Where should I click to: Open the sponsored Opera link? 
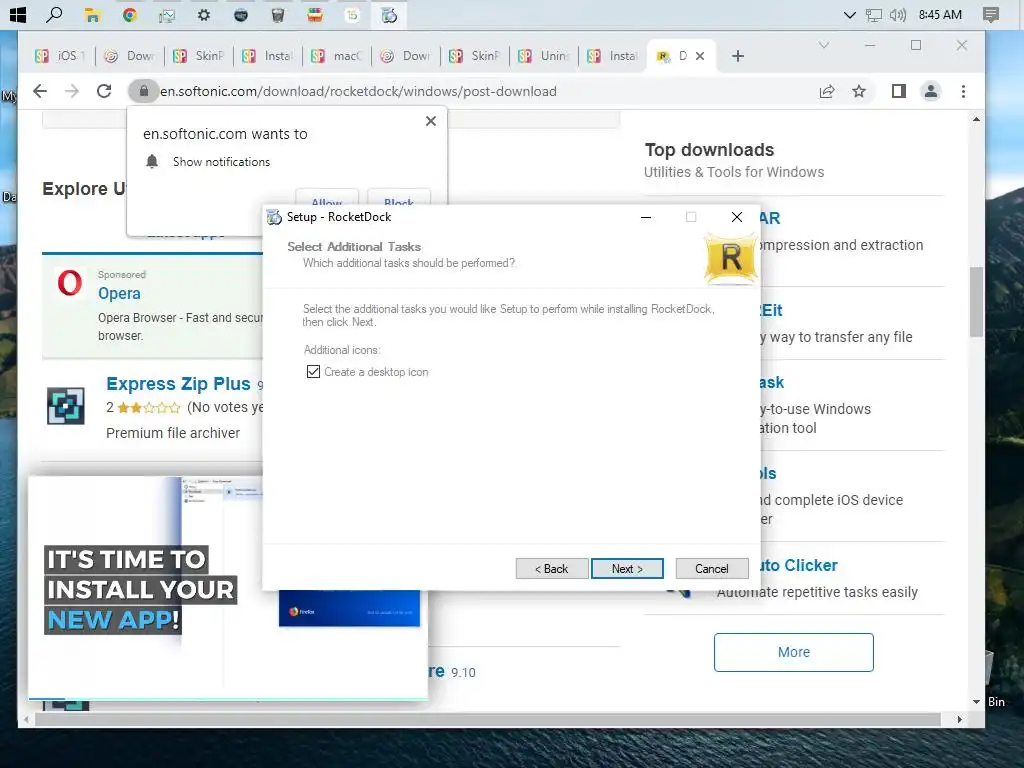[x=119, y=293]
